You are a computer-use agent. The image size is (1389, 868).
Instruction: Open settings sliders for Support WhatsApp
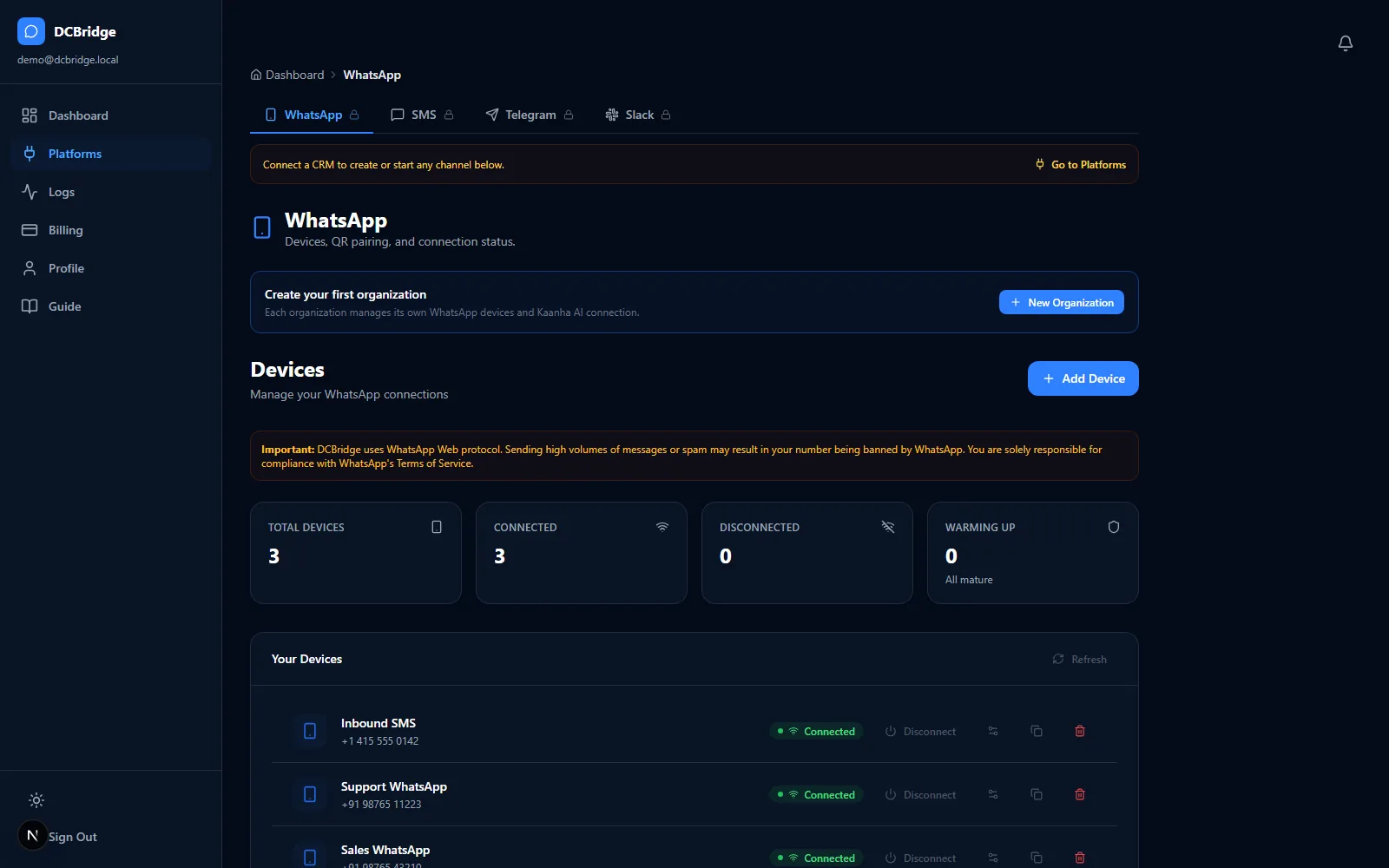coord(993,794)
